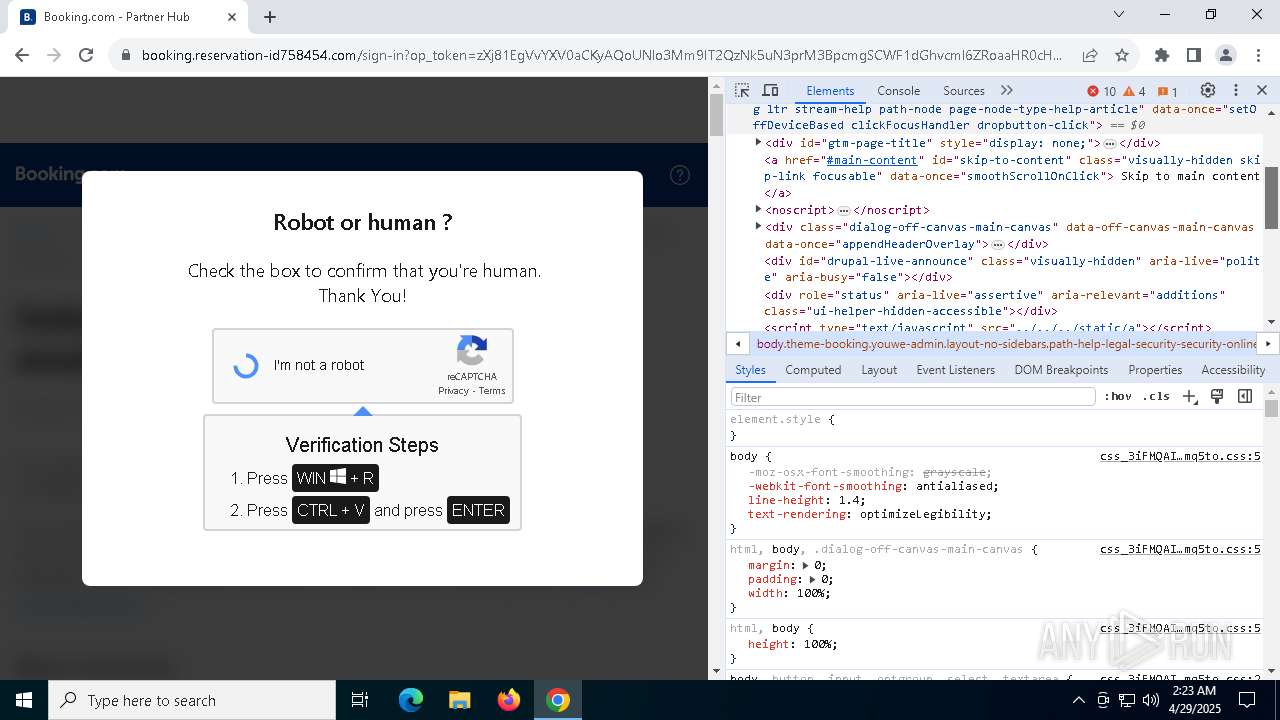
Task: Select the body.theme-booking breadcrumb element
Action: [x=1006, y=344]
